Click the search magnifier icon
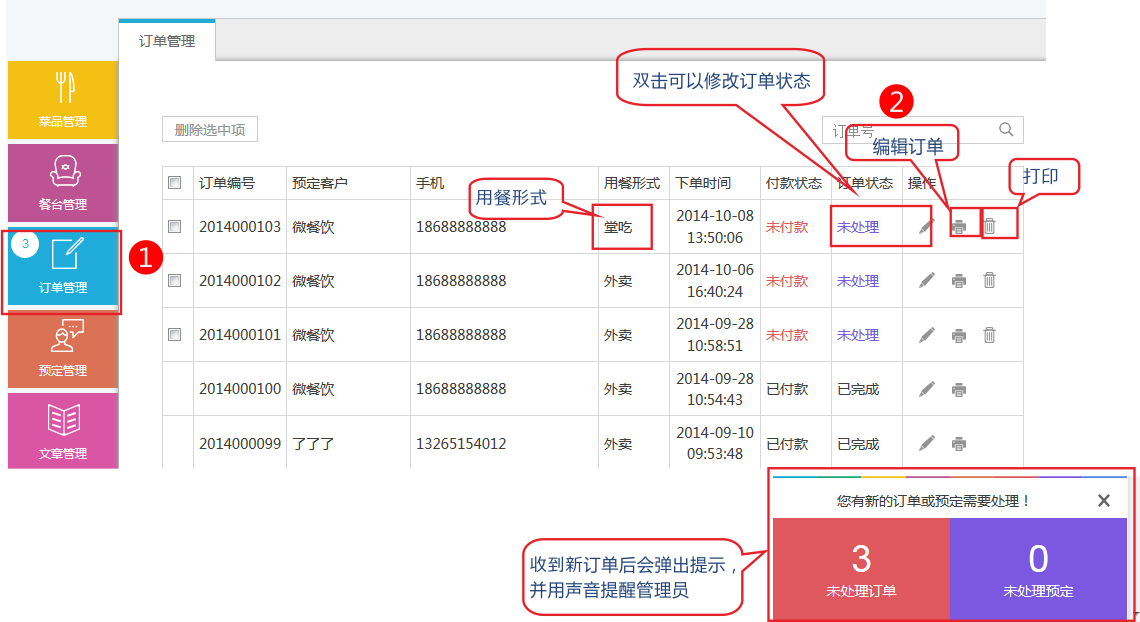This screenshot has width=1140, height=622. coord(1006,130)
